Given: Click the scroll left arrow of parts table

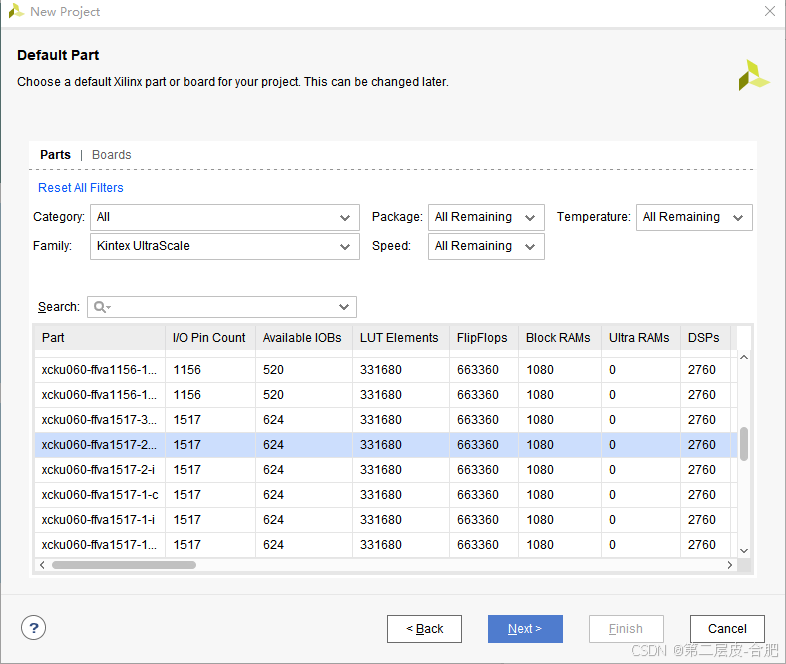Looking at the screenshot, I should point(42,565).
